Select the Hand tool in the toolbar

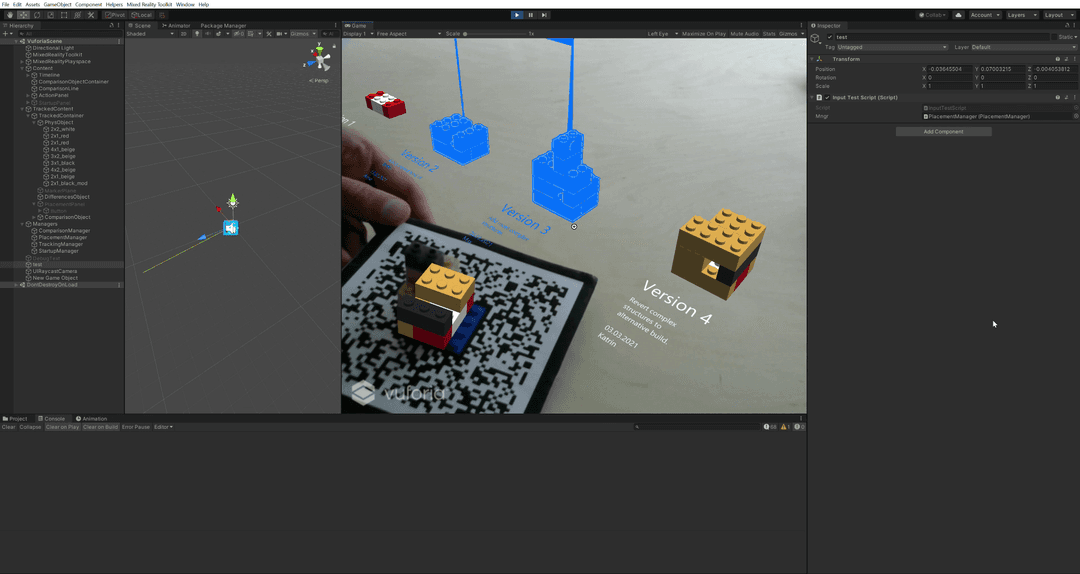click(x=10, y=14)
